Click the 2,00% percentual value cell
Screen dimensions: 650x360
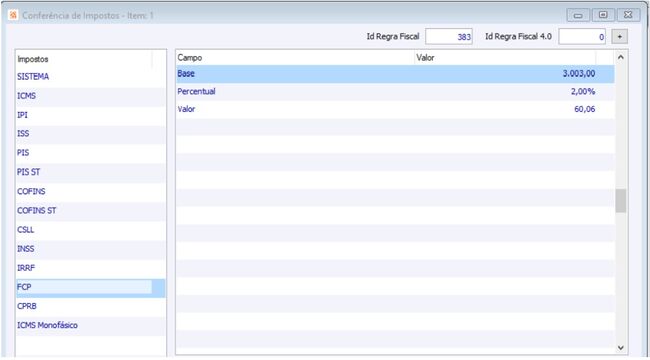505,92
